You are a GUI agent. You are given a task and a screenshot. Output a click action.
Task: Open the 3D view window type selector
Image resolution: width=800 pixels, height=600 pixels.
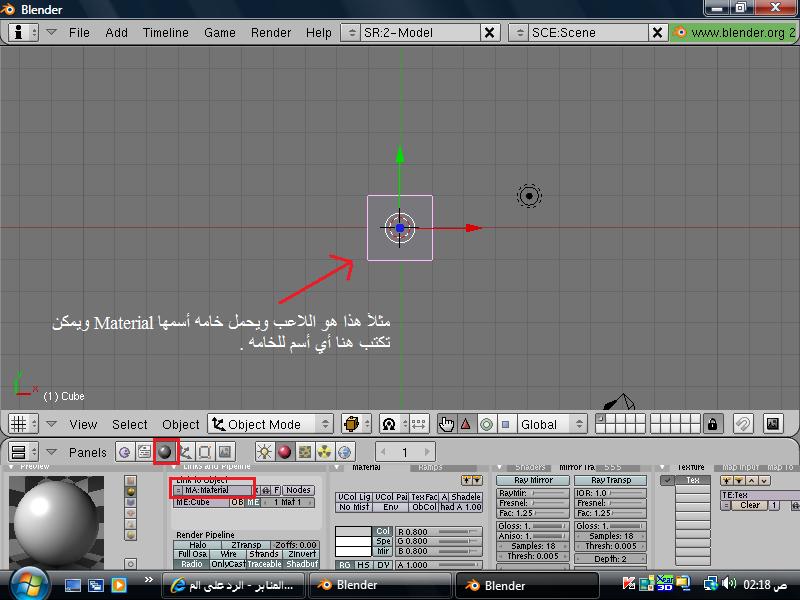coord(23,424)
